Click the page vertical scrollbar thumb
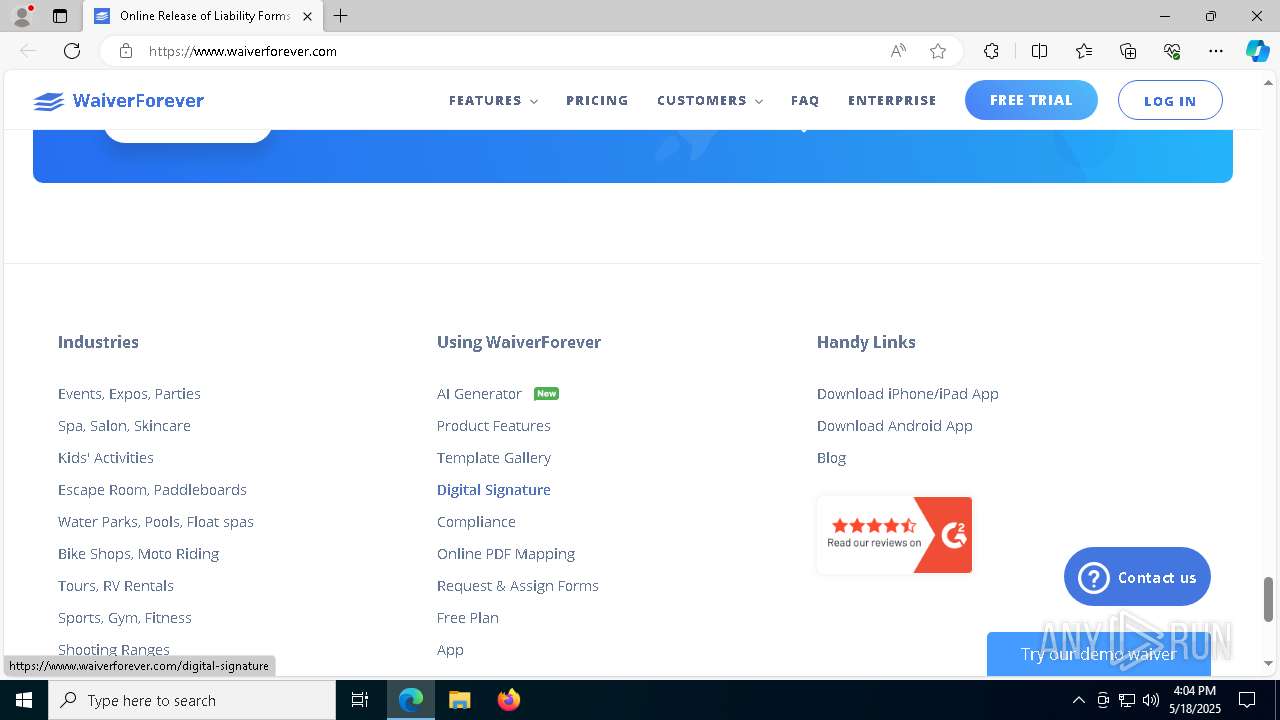The image size is (1280, 720). point(1268,599)
